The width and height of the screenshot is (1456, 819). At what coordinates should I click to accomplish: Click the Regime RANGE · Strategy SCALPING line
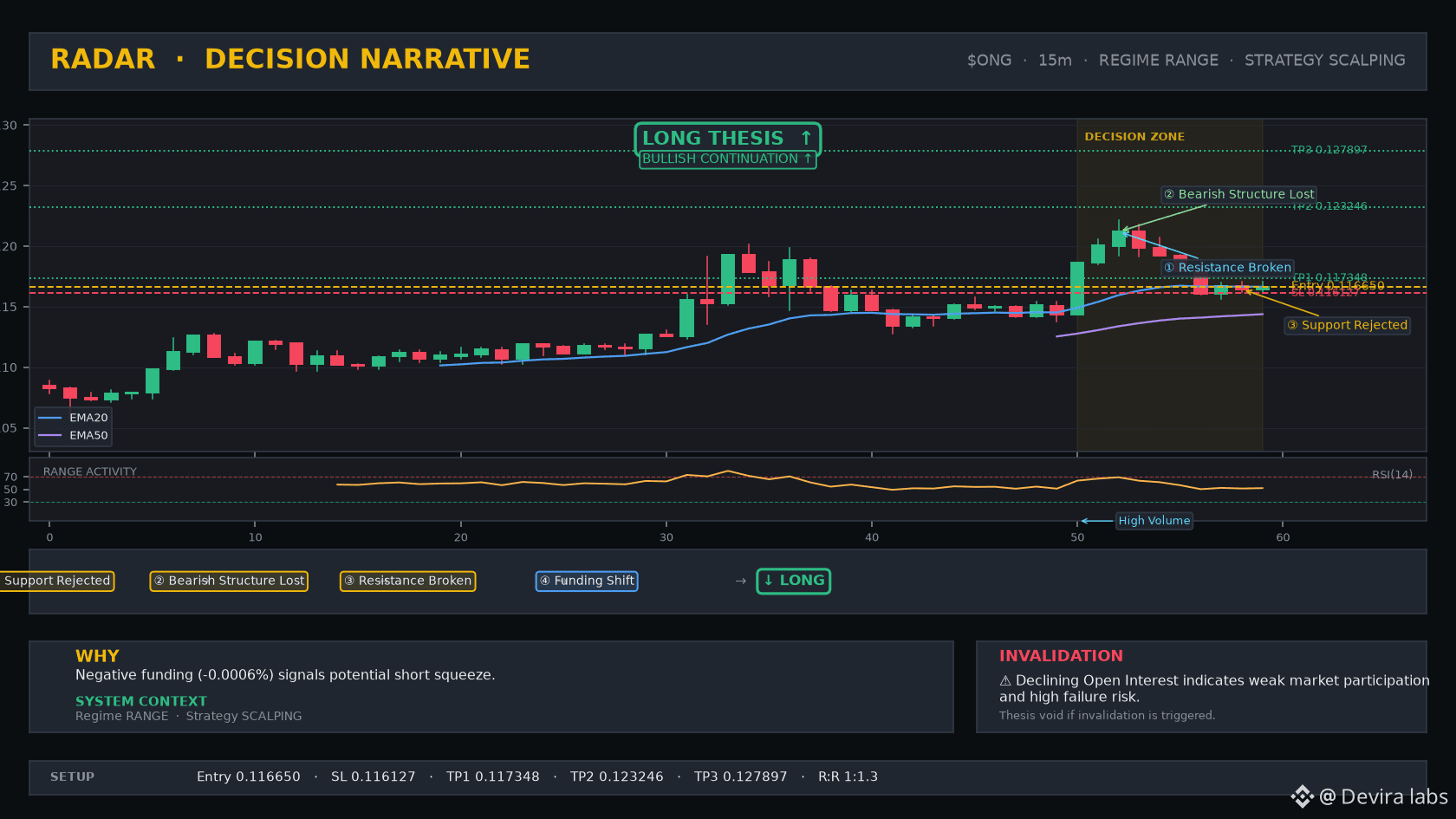coord(189,717)
